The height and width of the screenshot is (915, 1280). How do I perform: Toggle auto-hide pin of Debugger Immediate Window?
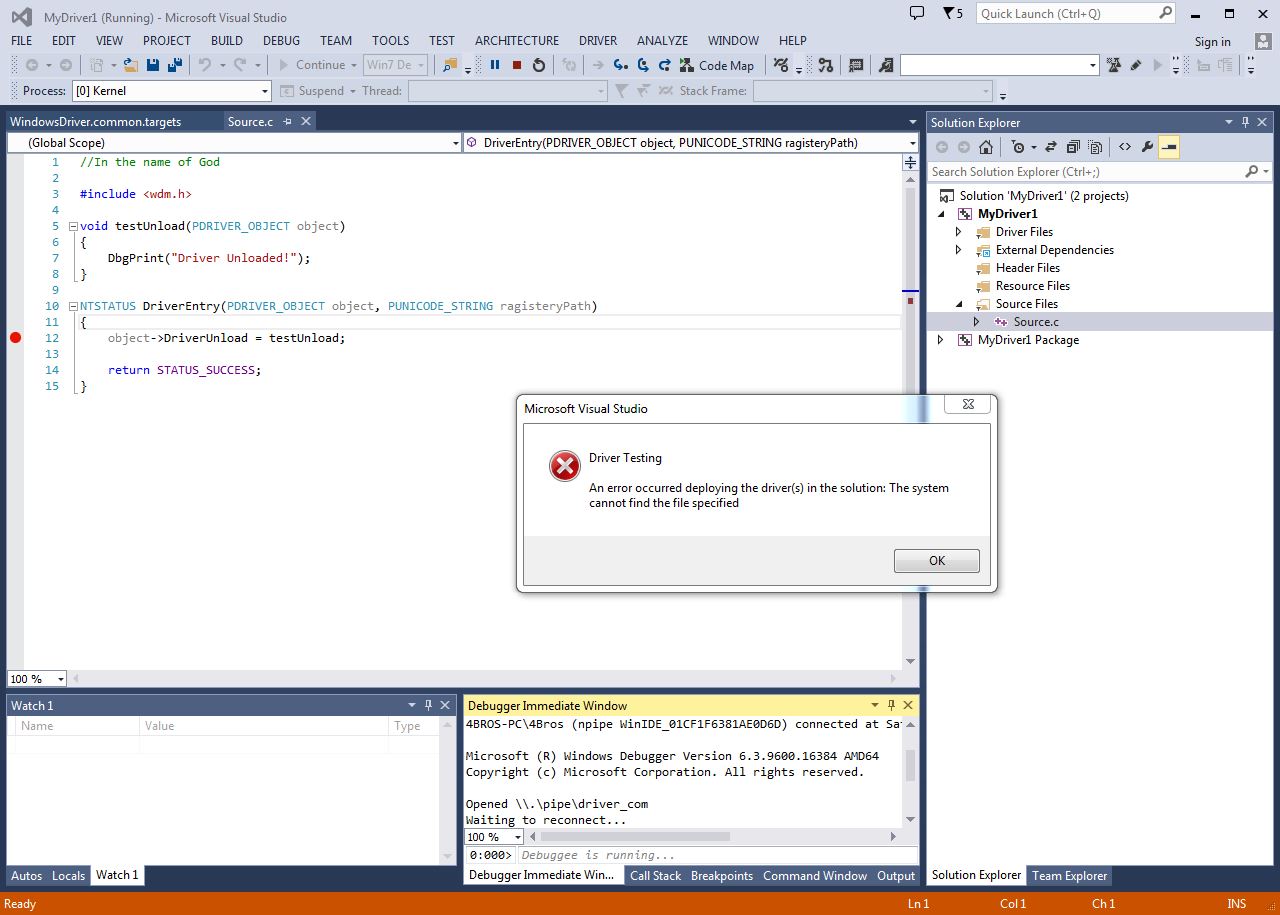click(890, 705)
